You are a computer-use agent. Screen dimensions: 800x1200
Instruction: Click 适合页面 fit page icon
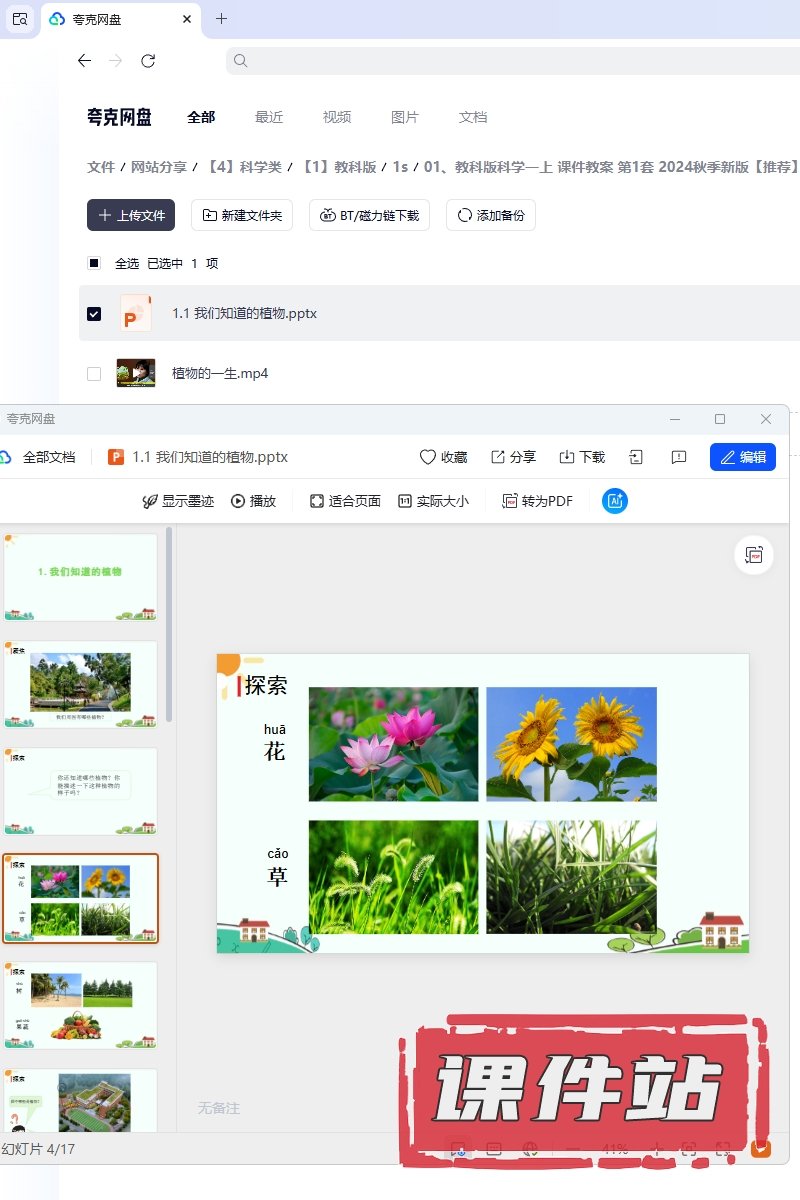pyautogui.click(x=317, y=501)
